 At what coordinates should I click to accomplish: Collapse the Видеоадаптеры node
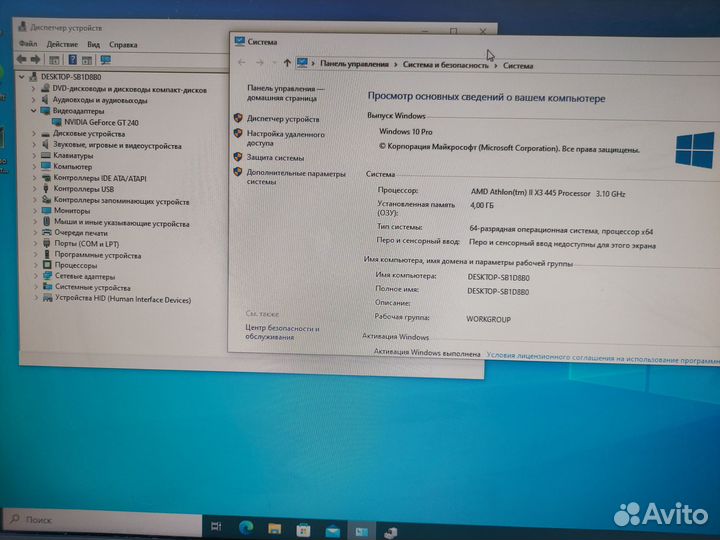coord(34,110)
